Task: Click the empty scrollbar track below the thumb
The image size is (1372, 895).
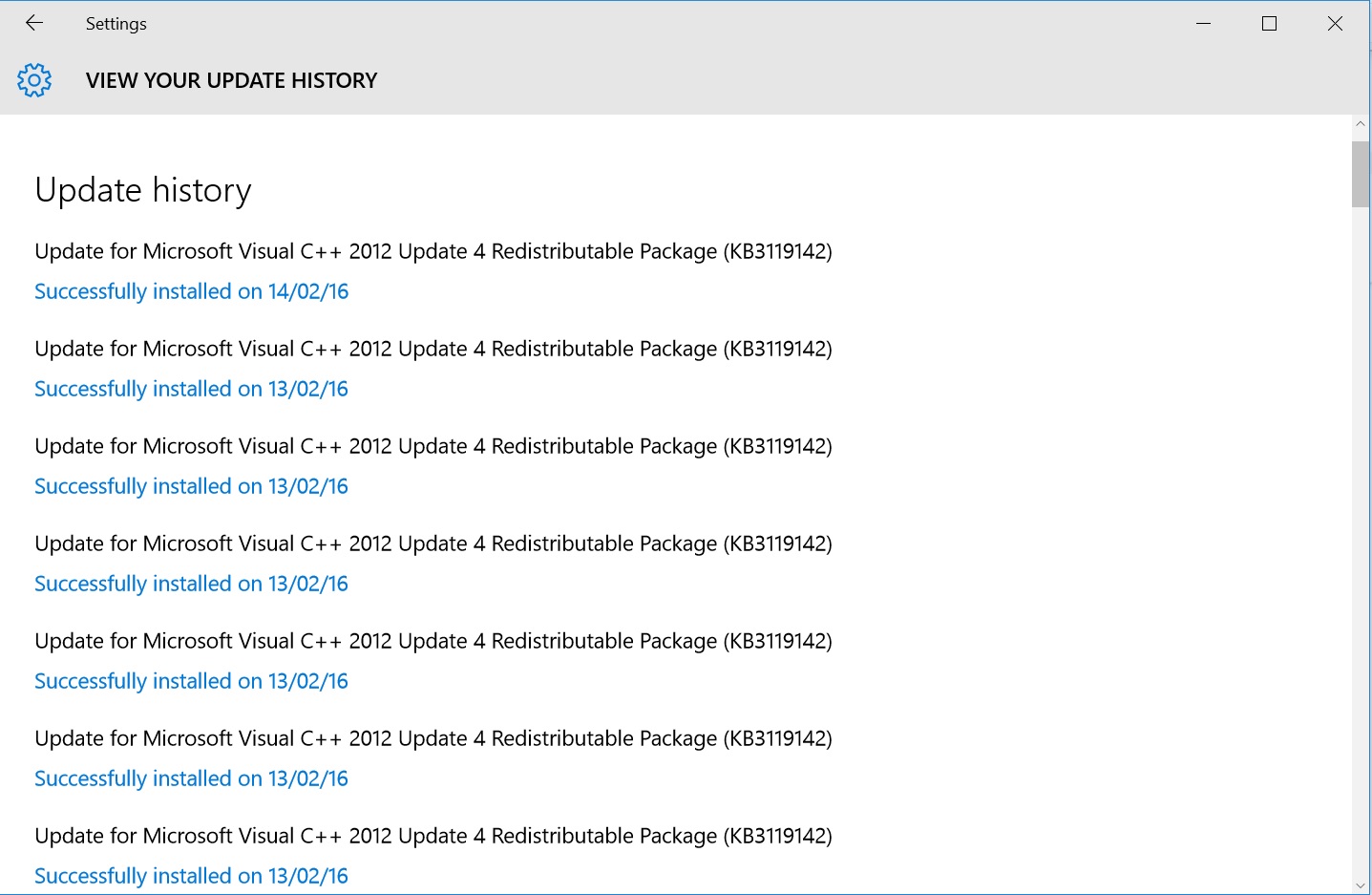Action: (x=1361, y=540)
